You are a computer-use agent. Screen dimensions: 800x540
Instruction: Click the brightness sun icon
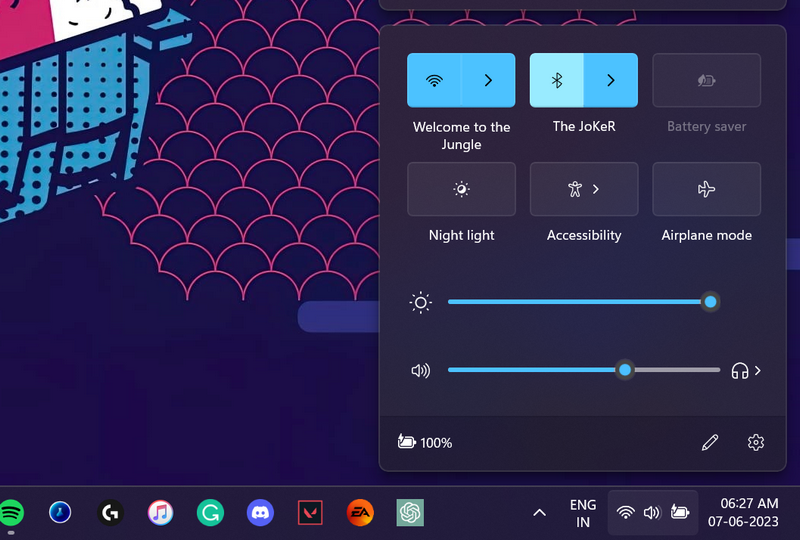[420, 303]
